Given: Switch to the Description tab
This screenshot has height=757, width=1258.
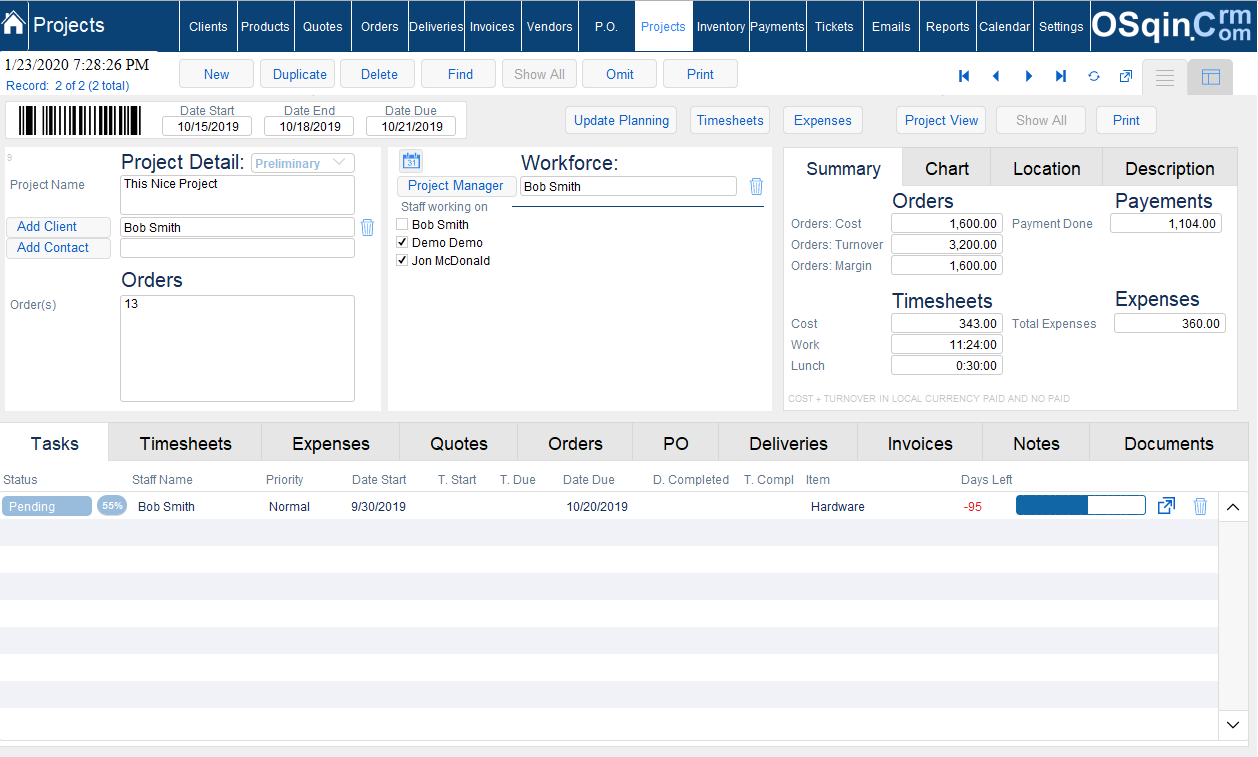Looking at the screenshot, I should pos(1170,168).
